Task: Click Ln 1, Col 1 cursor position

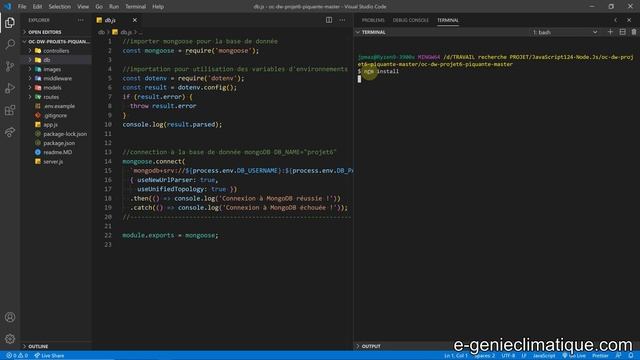Action: 456,356
